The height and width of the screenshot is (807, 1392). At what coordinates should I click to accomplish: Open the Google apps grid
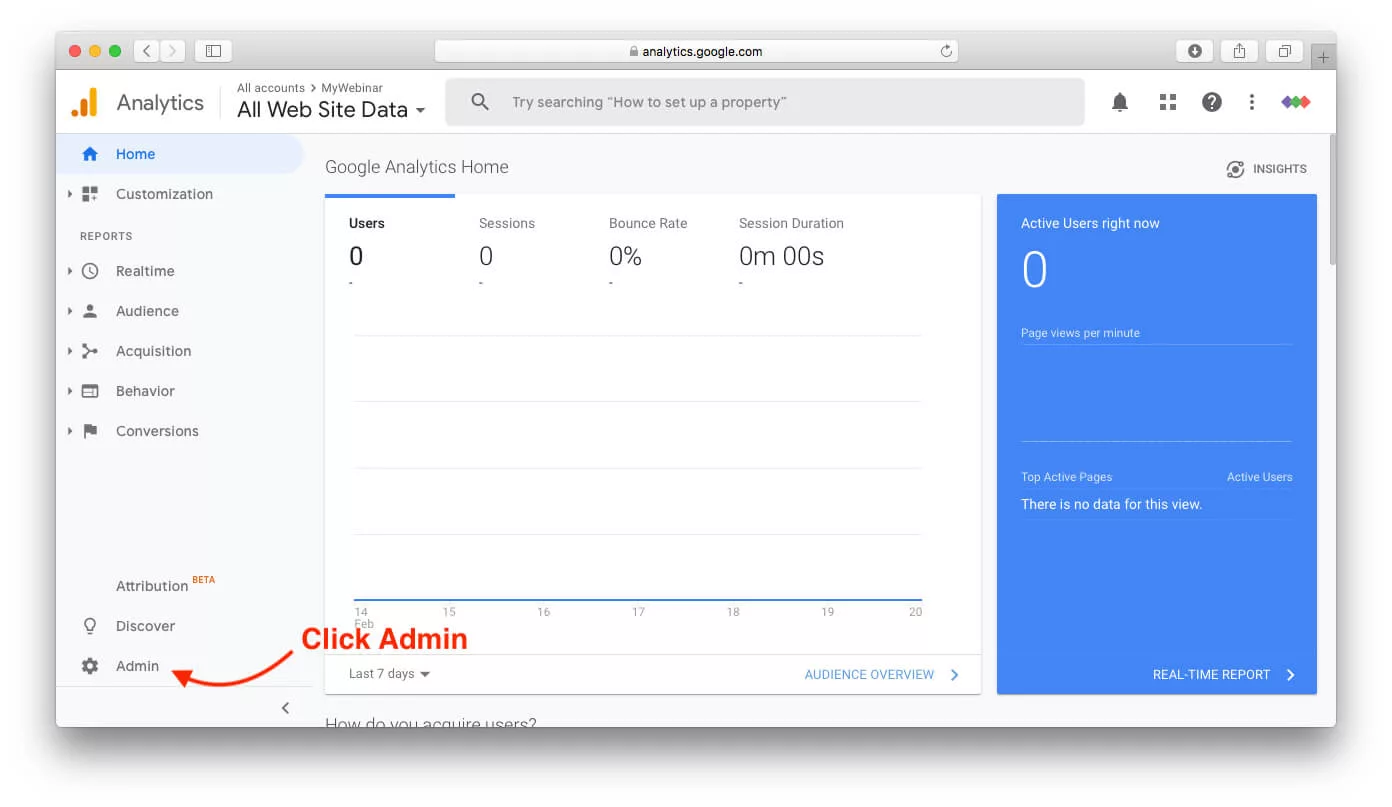tap(1167, 101)
